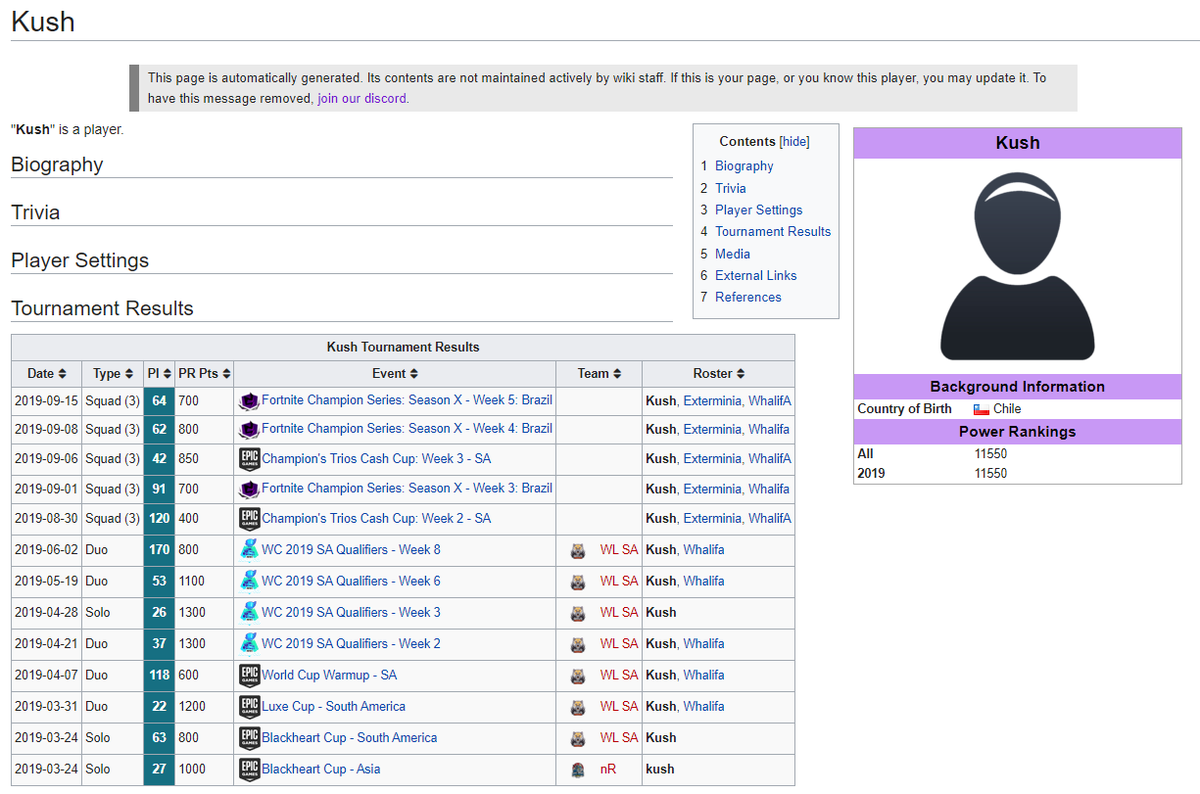This screenshot has height=794, width=1200.
Task: Select the 2019-09-06 date cell
Action: pyautogui.click(x=46, y=459)
